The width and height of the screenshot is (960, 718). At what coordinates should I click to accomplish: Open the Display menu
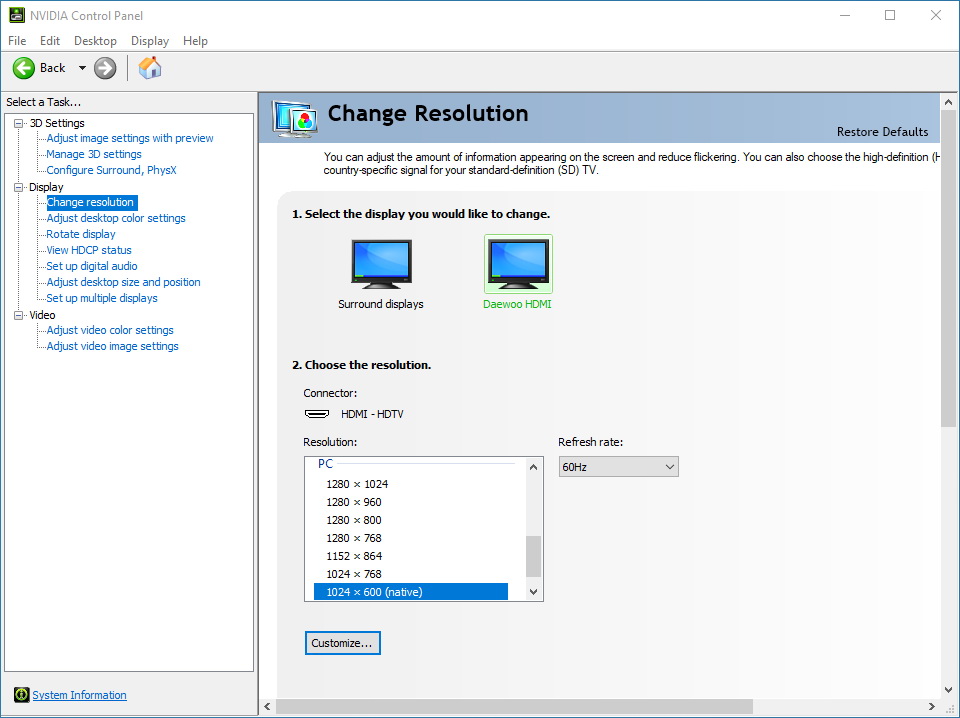(149, 40)
